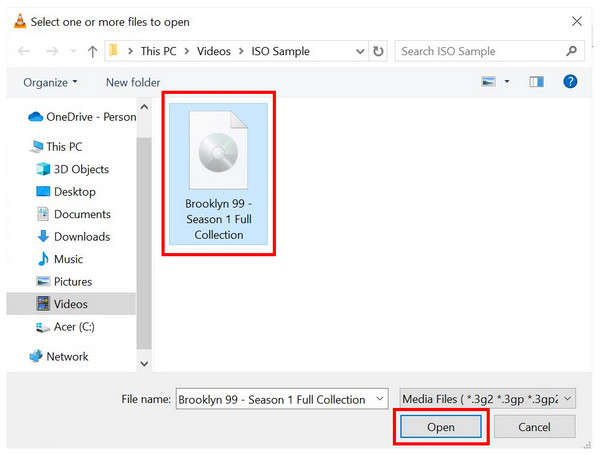Click the Downloads arrow icon

[x=43, y=236]
